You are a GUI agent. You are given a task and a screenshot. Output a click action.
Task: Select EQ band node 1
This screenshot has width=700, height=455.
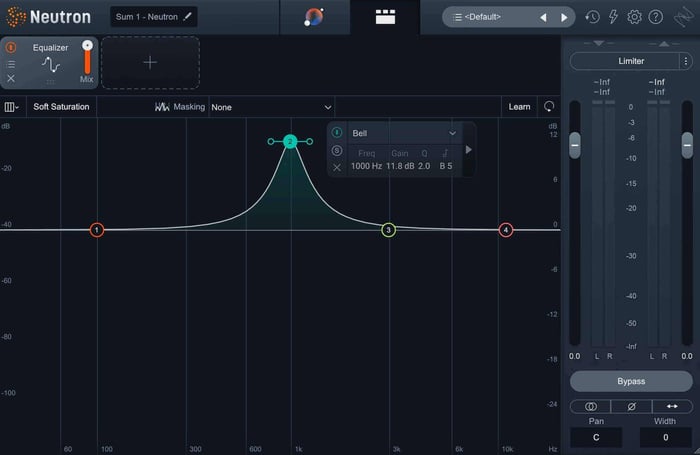97,230
